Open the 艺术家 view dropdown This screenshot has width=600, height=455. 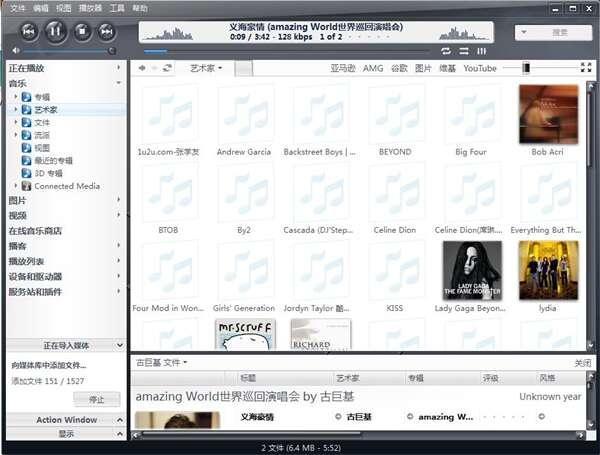pyautogui.click(x=206, y=68)
